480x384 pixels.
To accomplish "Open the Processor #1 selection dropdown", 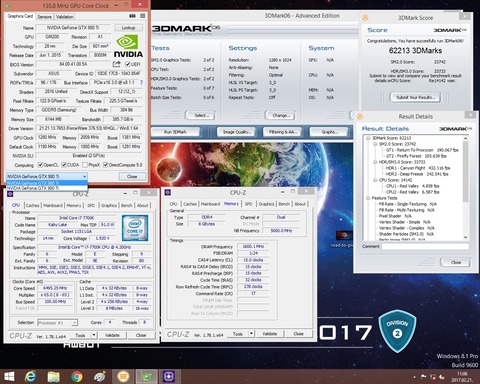I will click(x=58, y=322).
